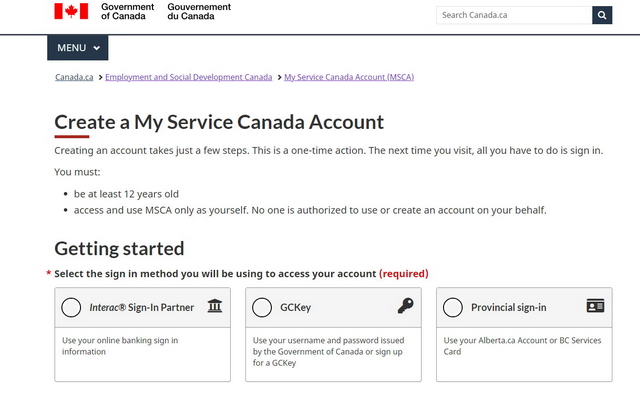Click the search magnifier icon
This screenshot has height=412, width=640.
pos(601,15)
